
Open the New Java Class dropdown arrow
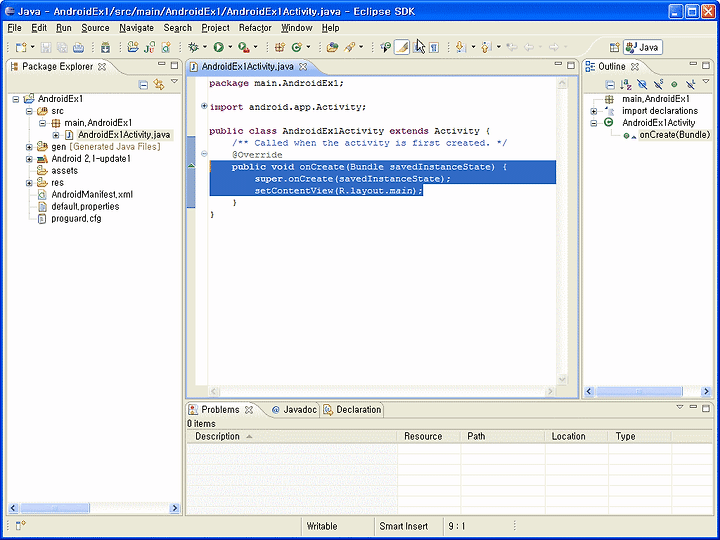[308, 47]
